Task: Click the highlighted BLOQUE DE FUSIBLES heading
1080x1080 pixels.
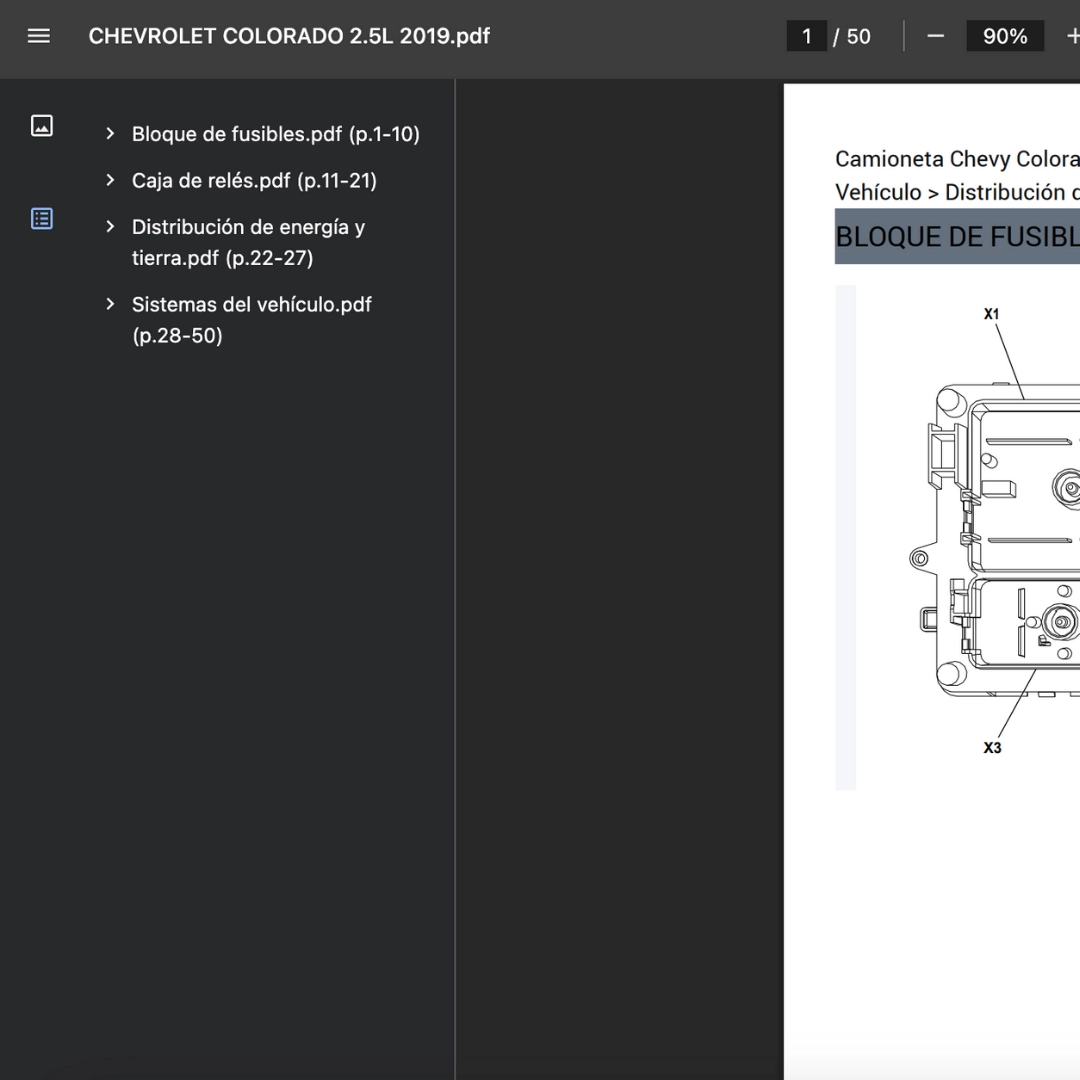Action: click(x=956, y=237)
